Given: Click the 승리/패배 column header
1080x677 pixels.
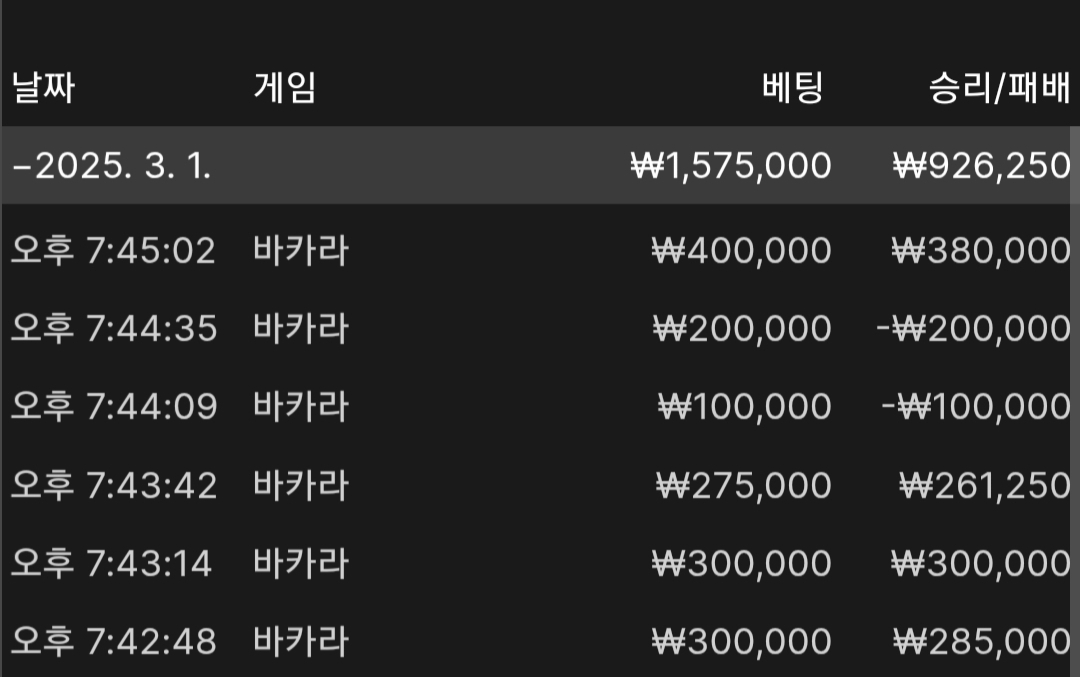Looking at the screenshot, I should tap(999, 87).
